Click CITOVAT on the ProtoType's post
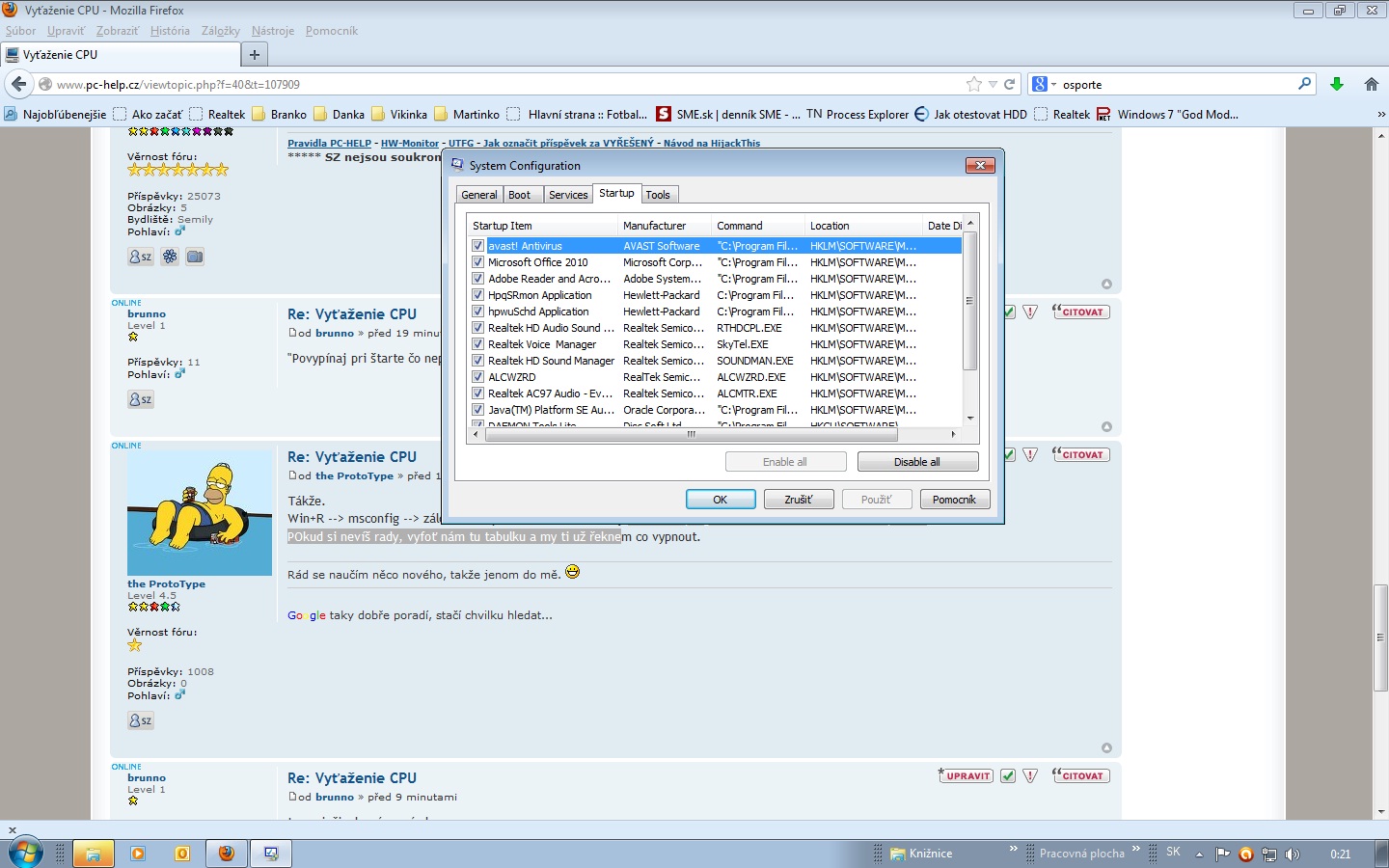This screenshot has height=868, width=1389. tap(1080, 454)
